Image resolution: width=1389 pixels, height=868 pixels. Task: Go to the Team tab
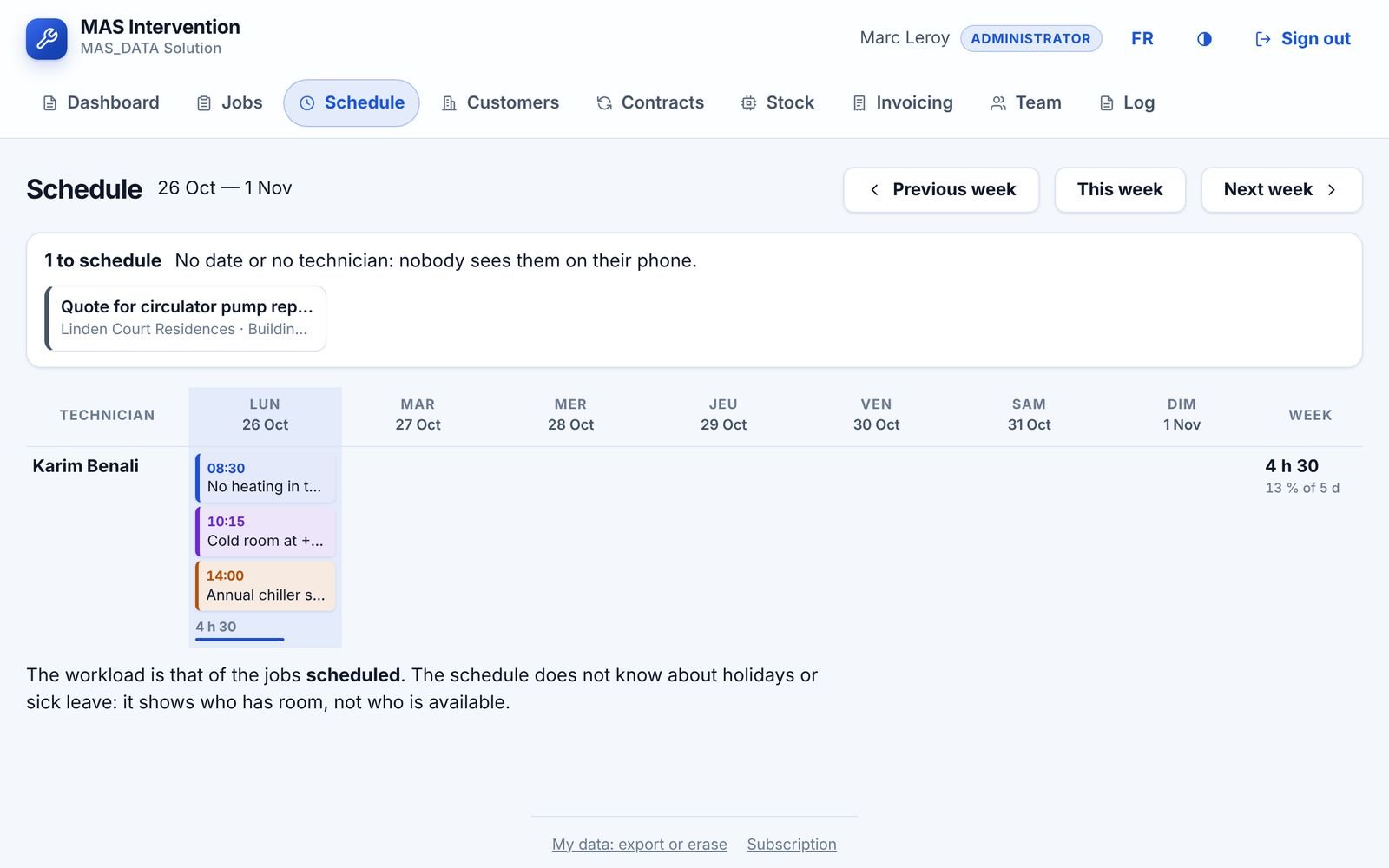point(1026,102)
